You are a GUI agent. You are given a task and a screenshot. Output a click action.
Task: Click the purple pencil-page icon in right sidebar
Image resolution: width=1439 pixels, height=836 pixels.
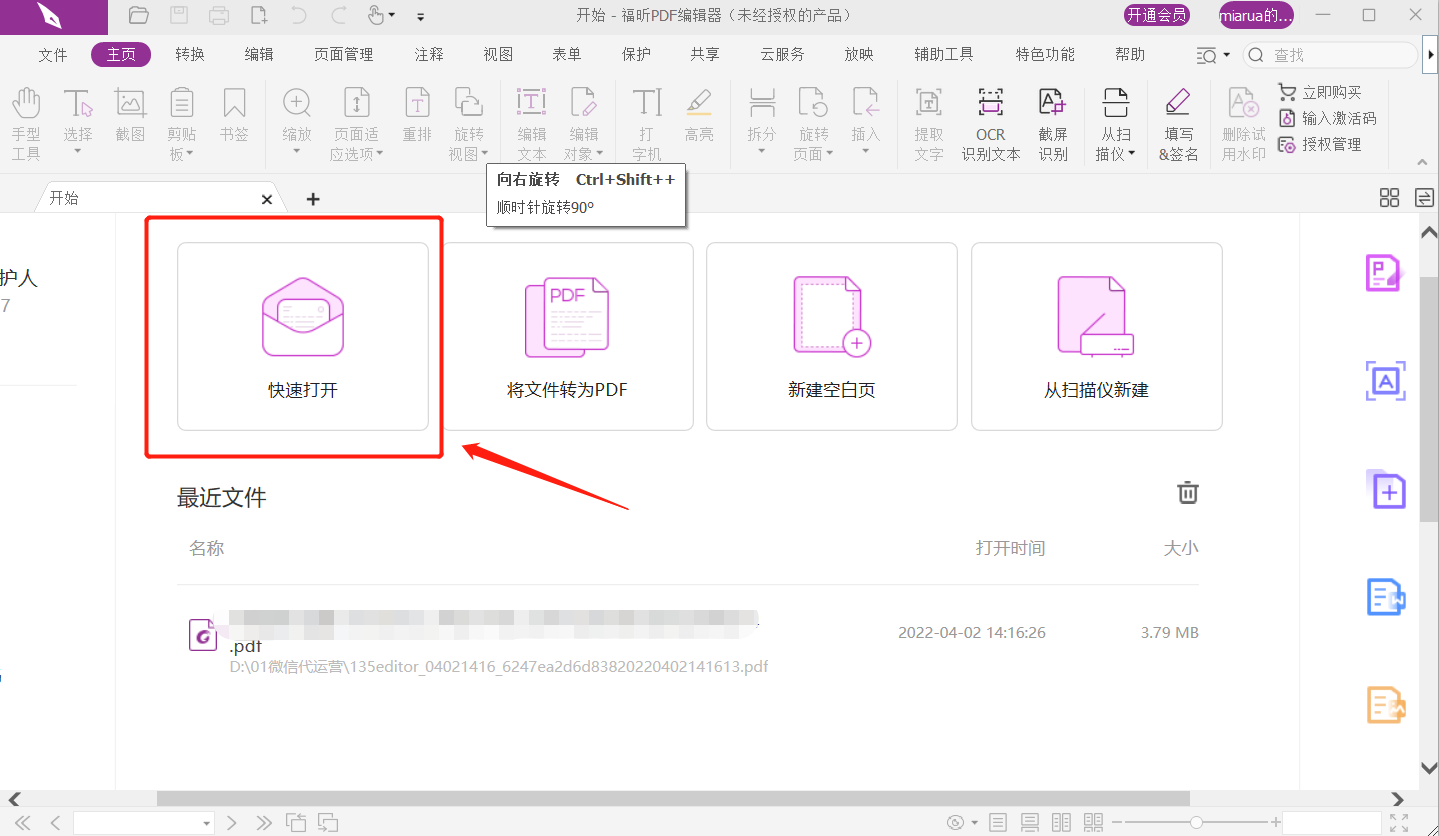tap(1386, 273)
